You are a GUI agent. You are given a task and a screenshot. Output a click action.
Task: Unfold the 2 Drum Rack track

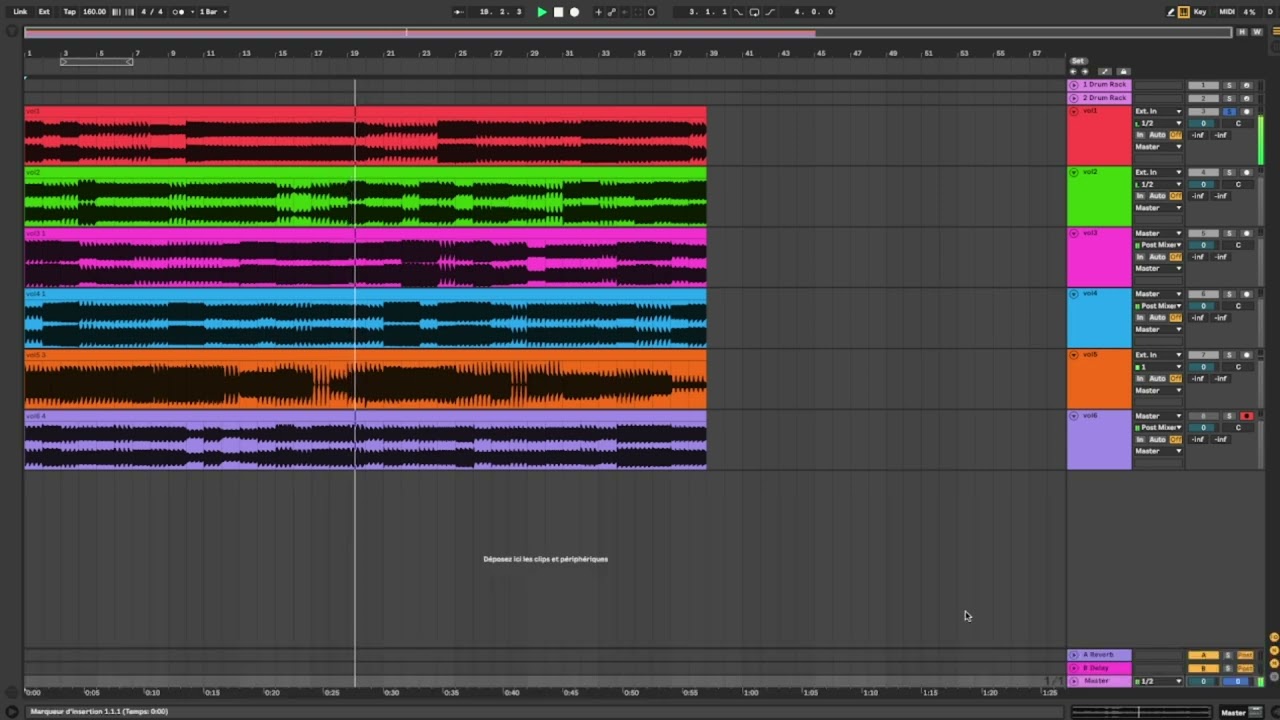(x=1074, y=98)
